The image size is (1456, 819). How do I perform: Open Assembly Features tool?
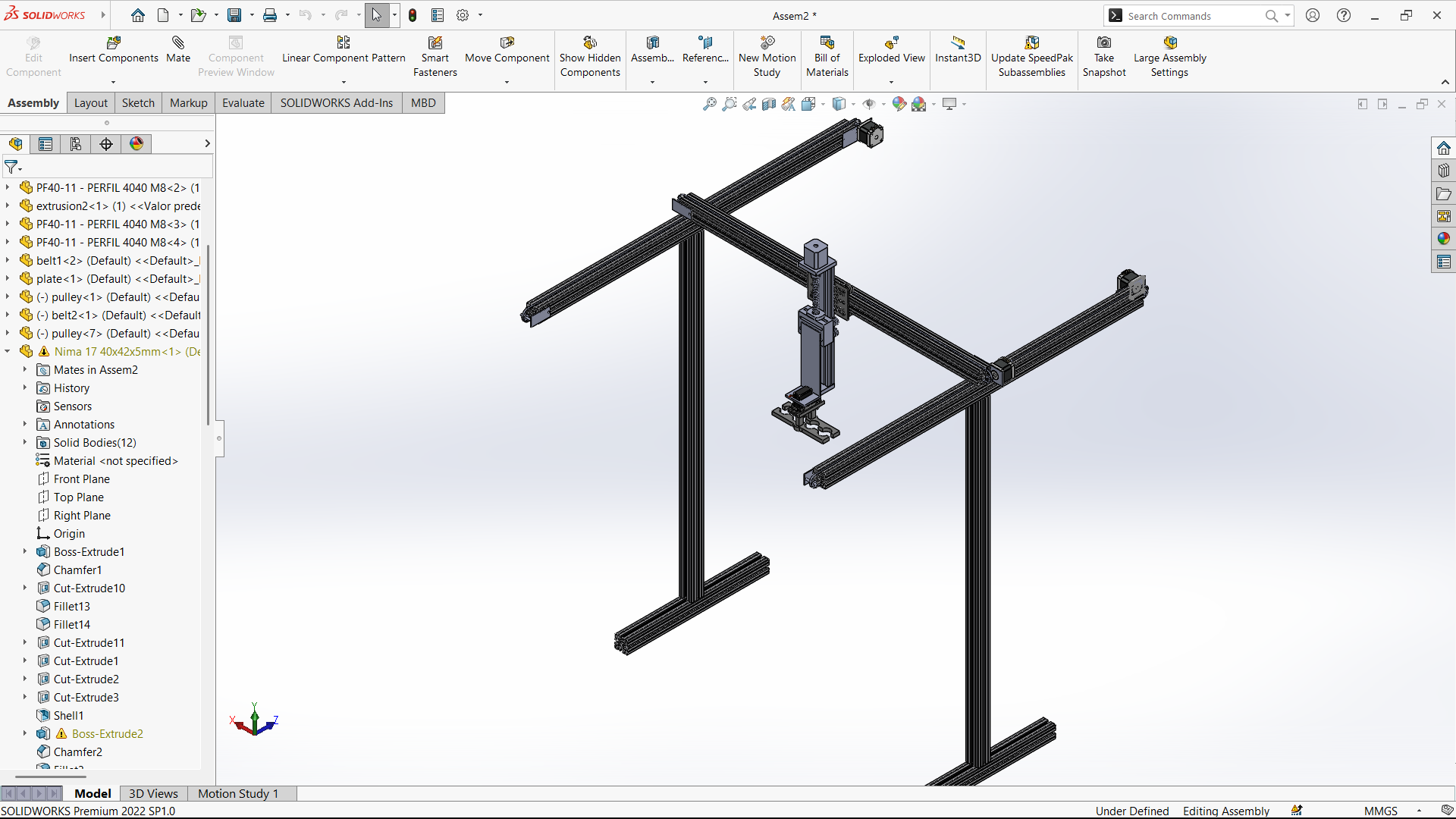(x=652, y=50)
